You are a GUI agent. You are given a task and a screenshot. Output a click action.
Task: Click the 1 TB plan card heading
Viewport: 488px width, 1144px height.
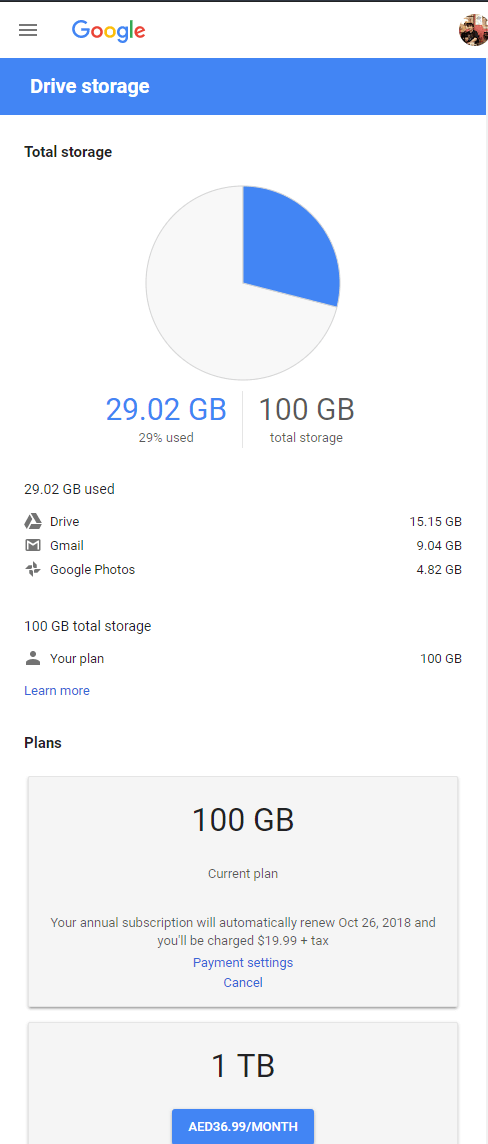point(243,1066)
